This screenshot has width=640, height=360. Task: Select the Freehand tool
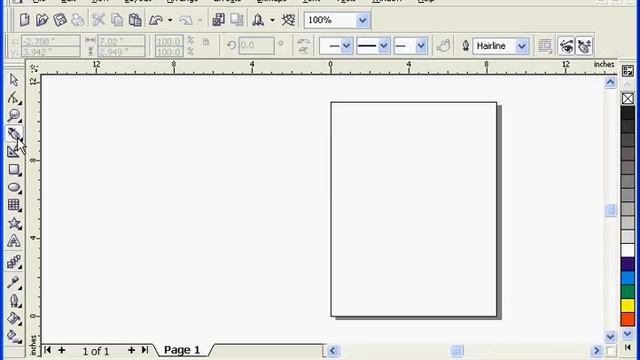(14, 134)
